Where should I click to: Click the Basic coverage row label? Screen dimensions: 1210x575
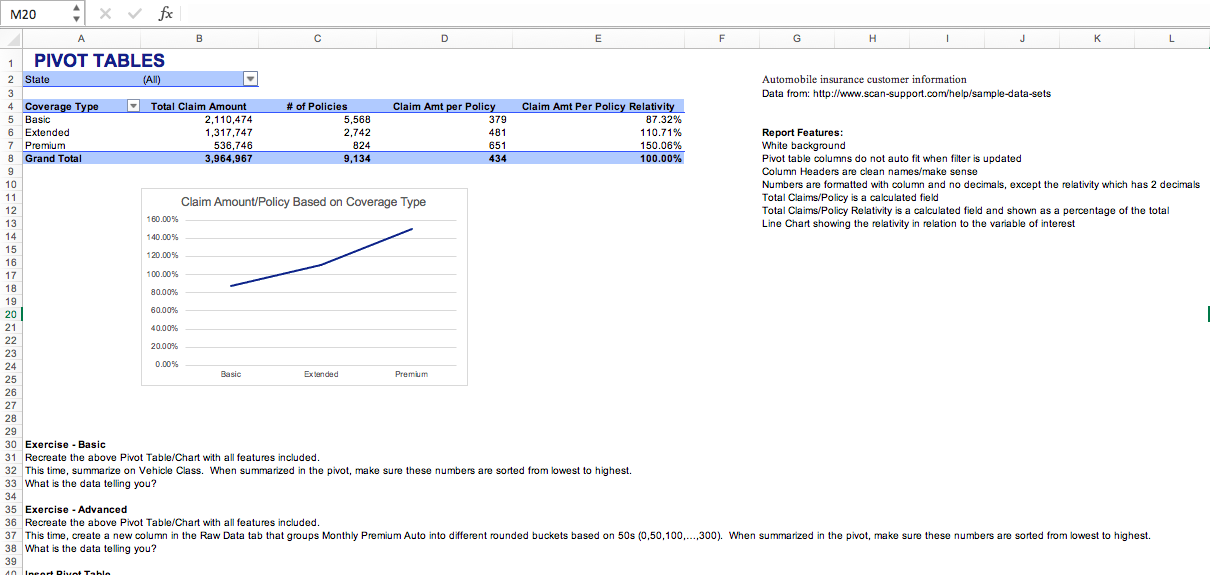pyautogui.click(x=37, y=119)
